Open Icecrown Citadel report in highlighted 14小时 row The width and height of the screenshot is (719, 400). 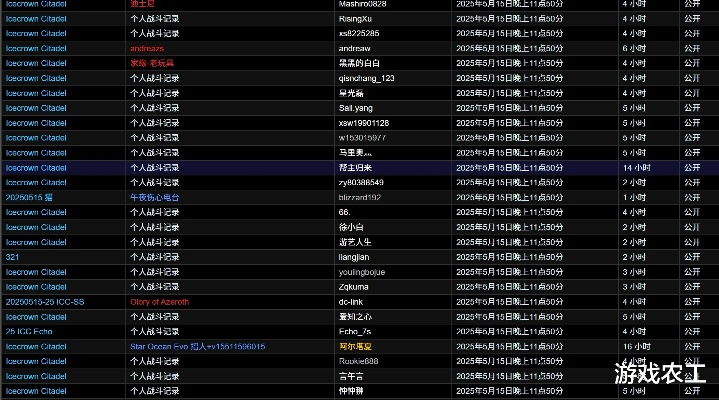tap(36, 168)
